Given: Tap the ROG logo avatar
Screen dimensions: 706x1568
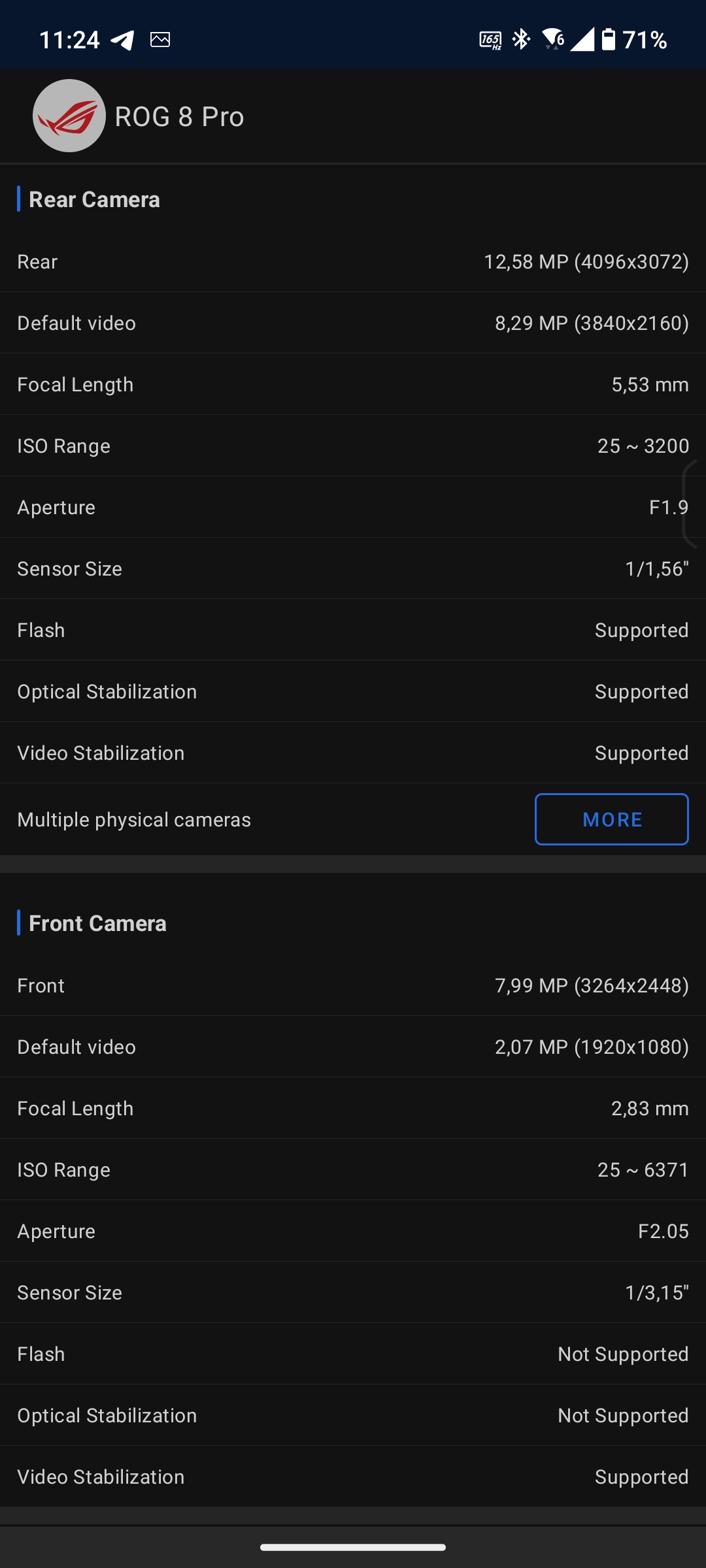Looking at the screenshot, I should (x=69, y=116).
